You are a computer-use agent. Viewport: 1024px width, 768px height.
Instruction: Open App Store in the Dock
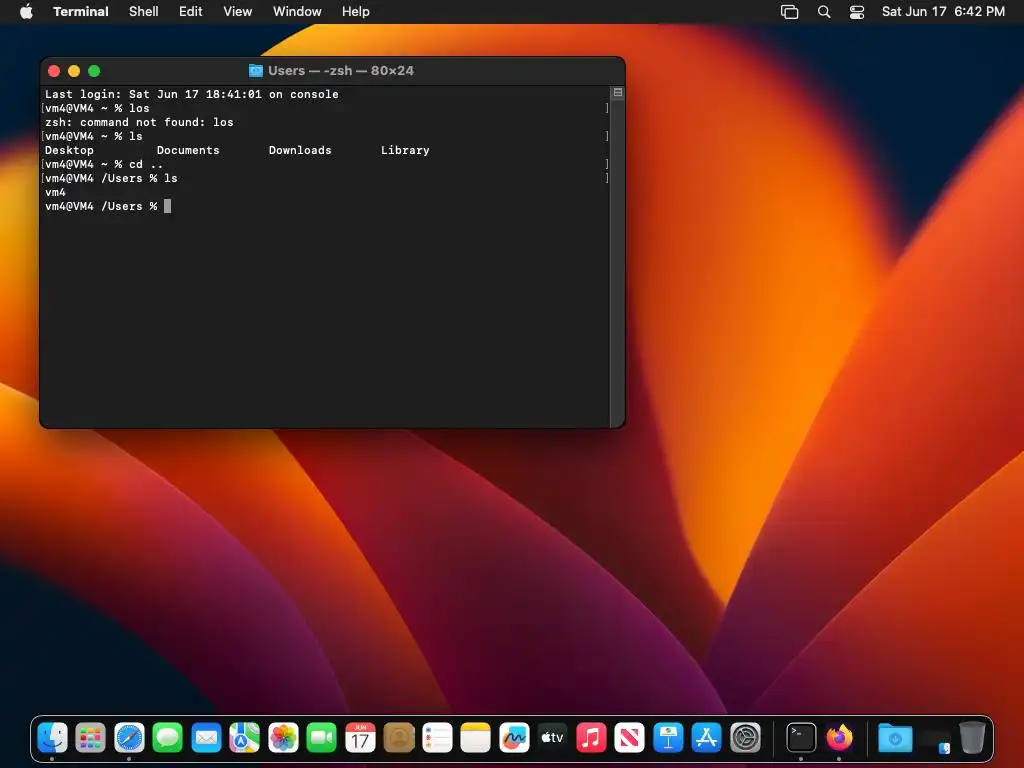(x=707, y=738)
